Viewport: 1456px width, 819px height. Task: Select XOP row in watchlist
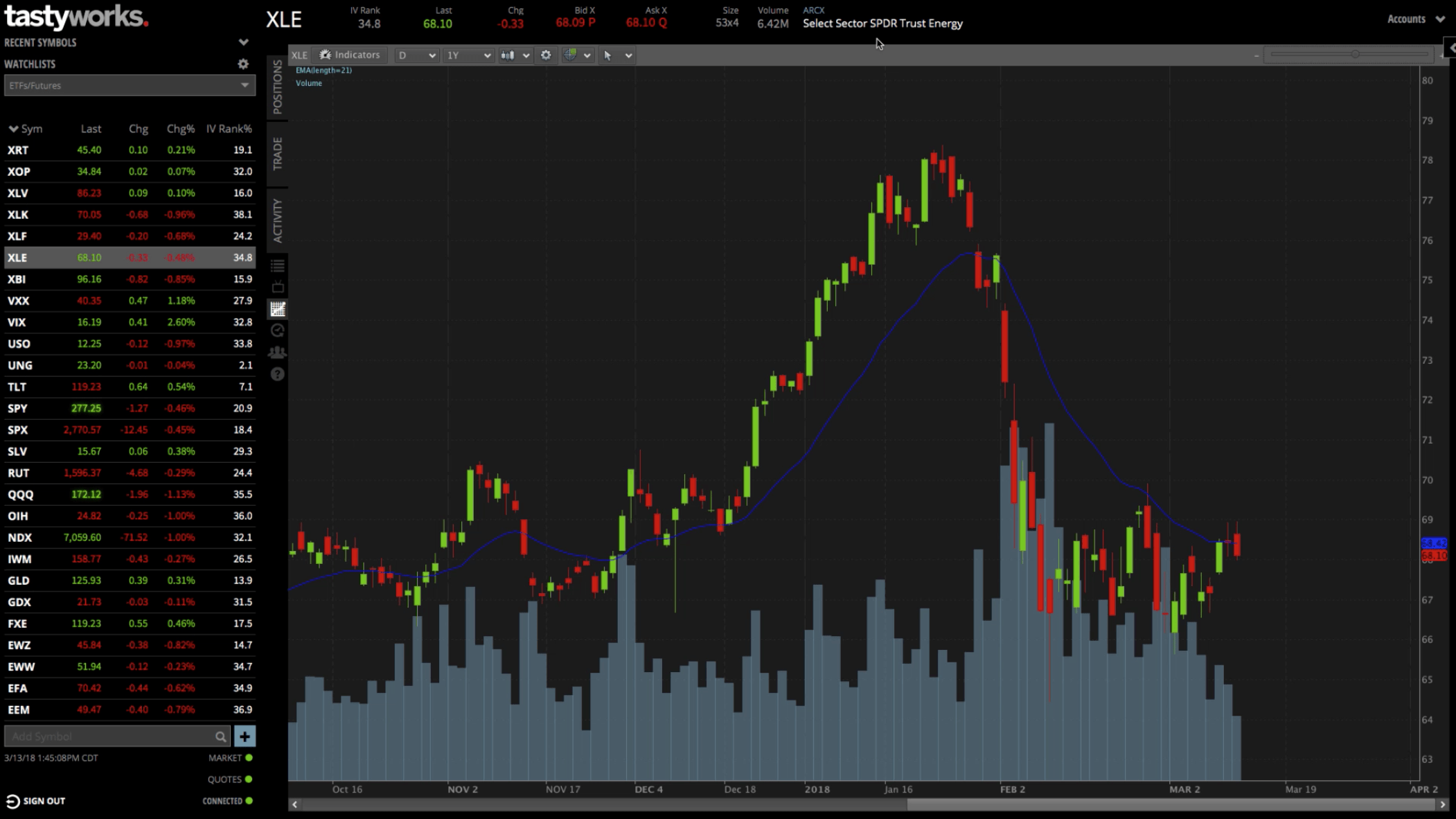point(130,171)
